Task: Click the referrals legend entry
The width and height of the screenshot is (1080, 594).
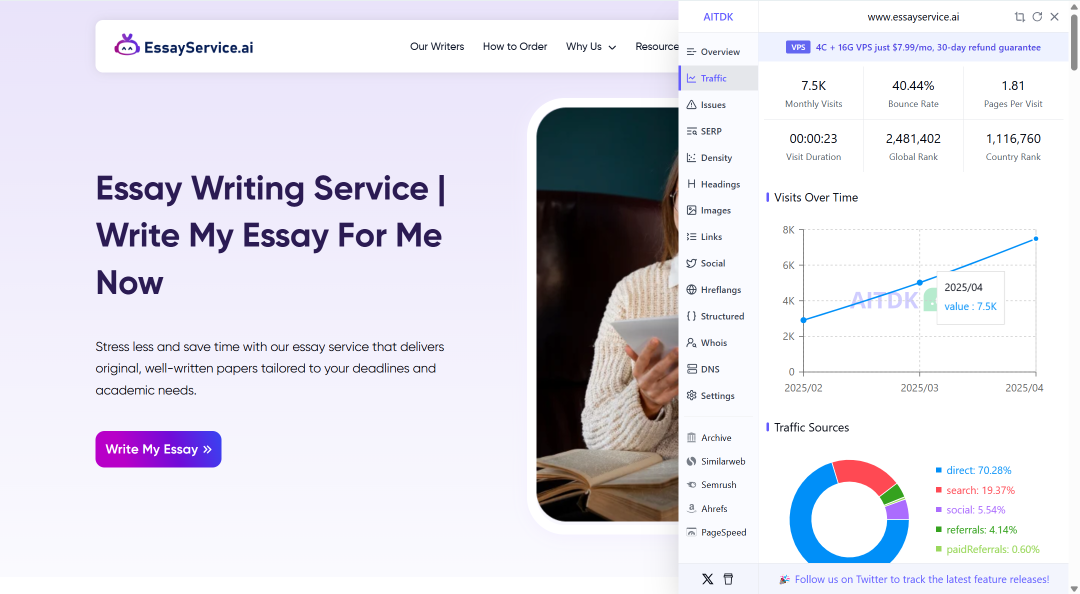Action: (x=976, y=530)
